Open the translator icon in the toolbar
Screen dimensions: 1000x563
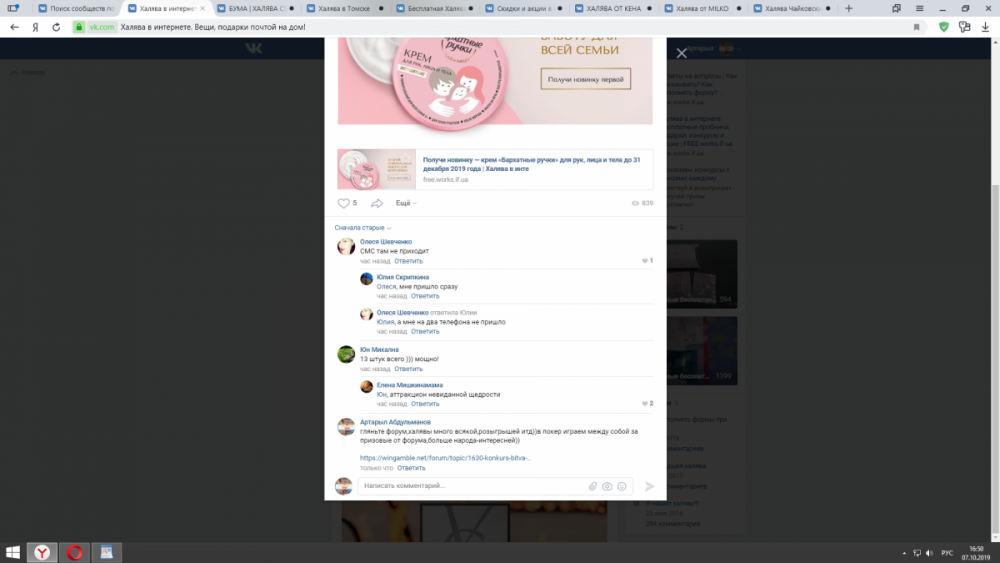click(964, 27)
